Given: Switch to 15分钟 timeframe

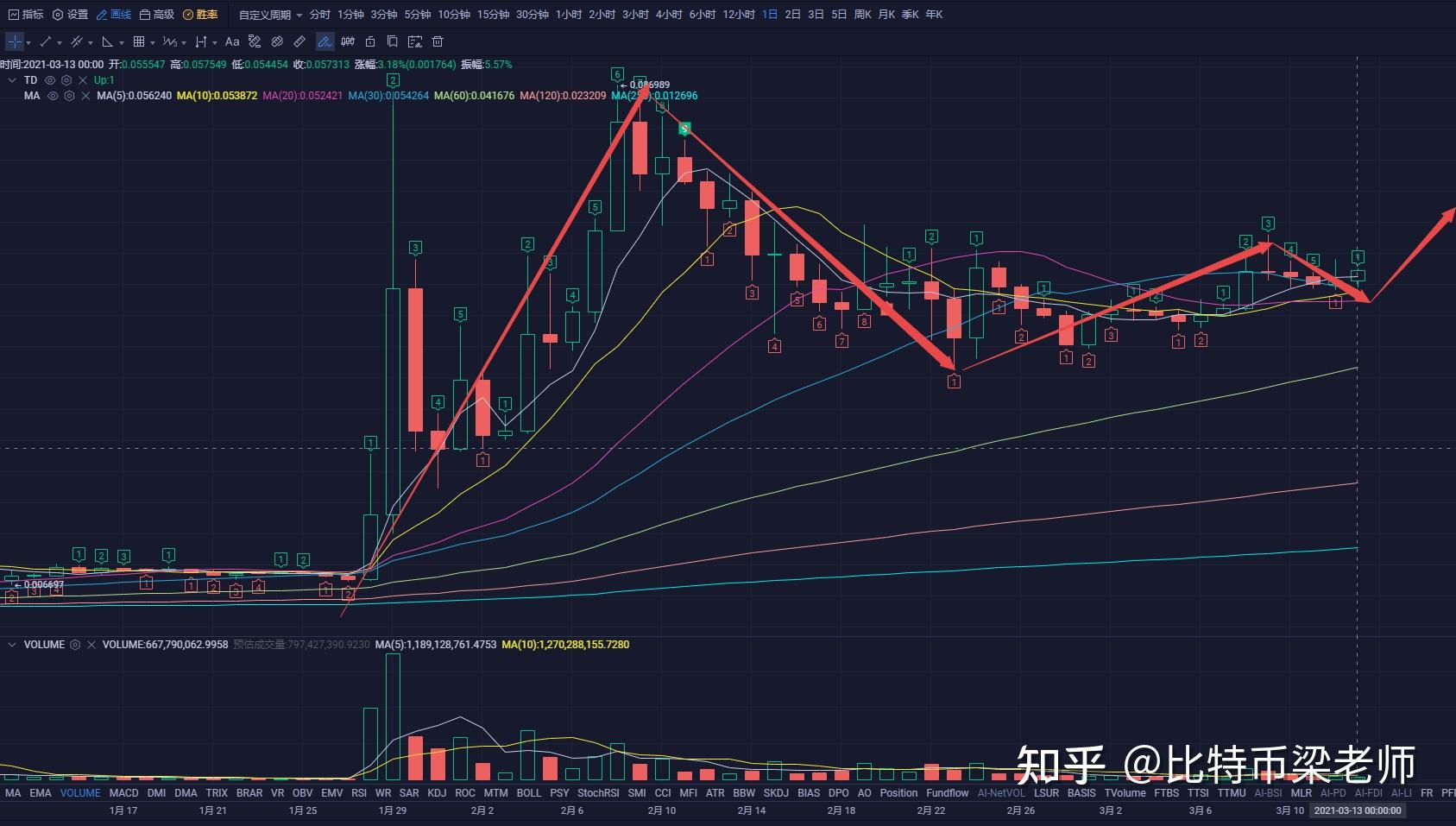Looking at the screenshot, I should click(494, 15).
